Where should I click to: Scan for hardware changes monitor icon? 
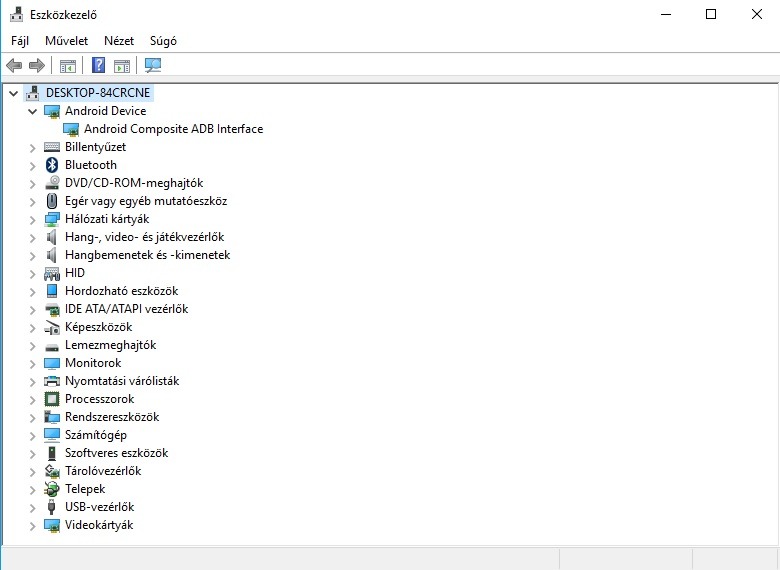pyautogui.click(x=153, y=65)
